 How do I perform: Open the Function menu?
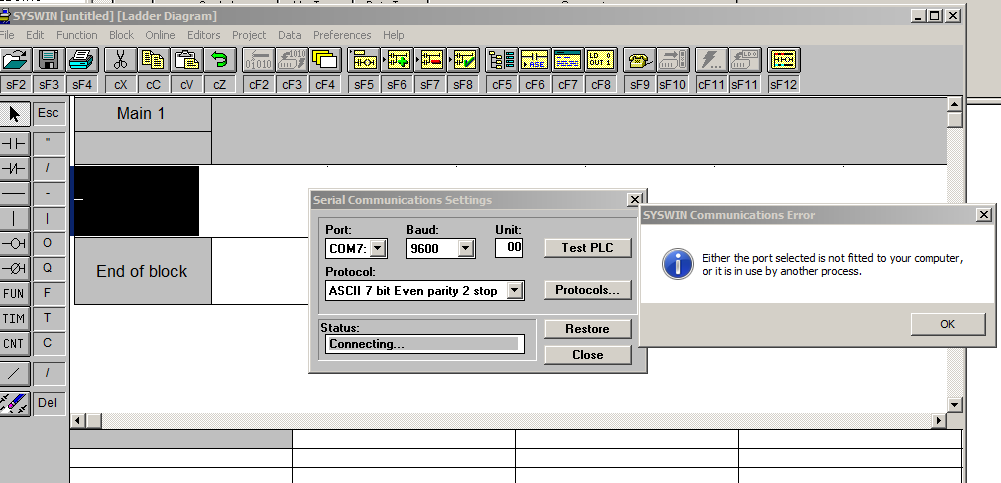(x=77, y=35)
